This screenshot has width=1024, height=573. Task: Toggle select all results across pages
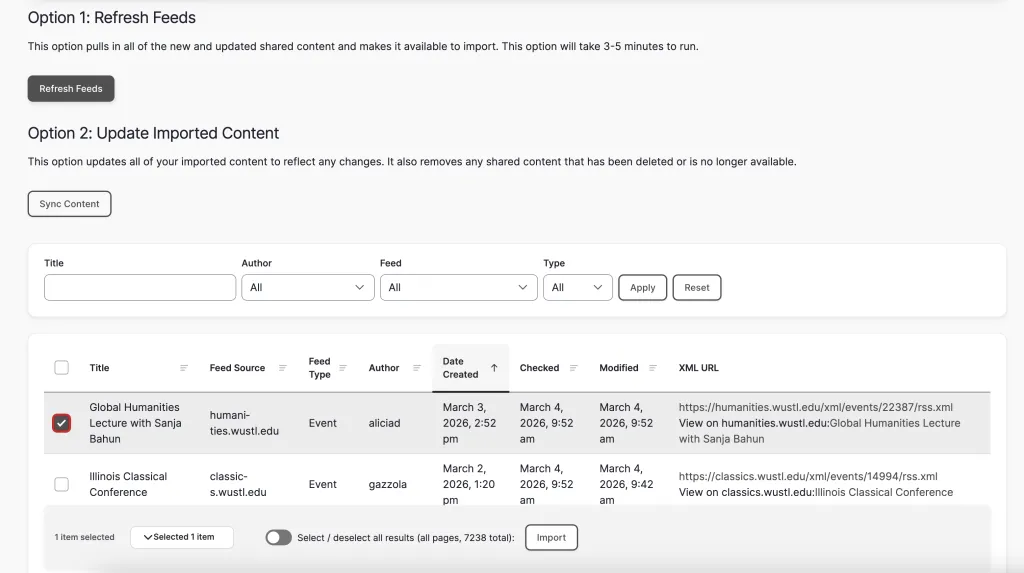[x=278, y=538]
